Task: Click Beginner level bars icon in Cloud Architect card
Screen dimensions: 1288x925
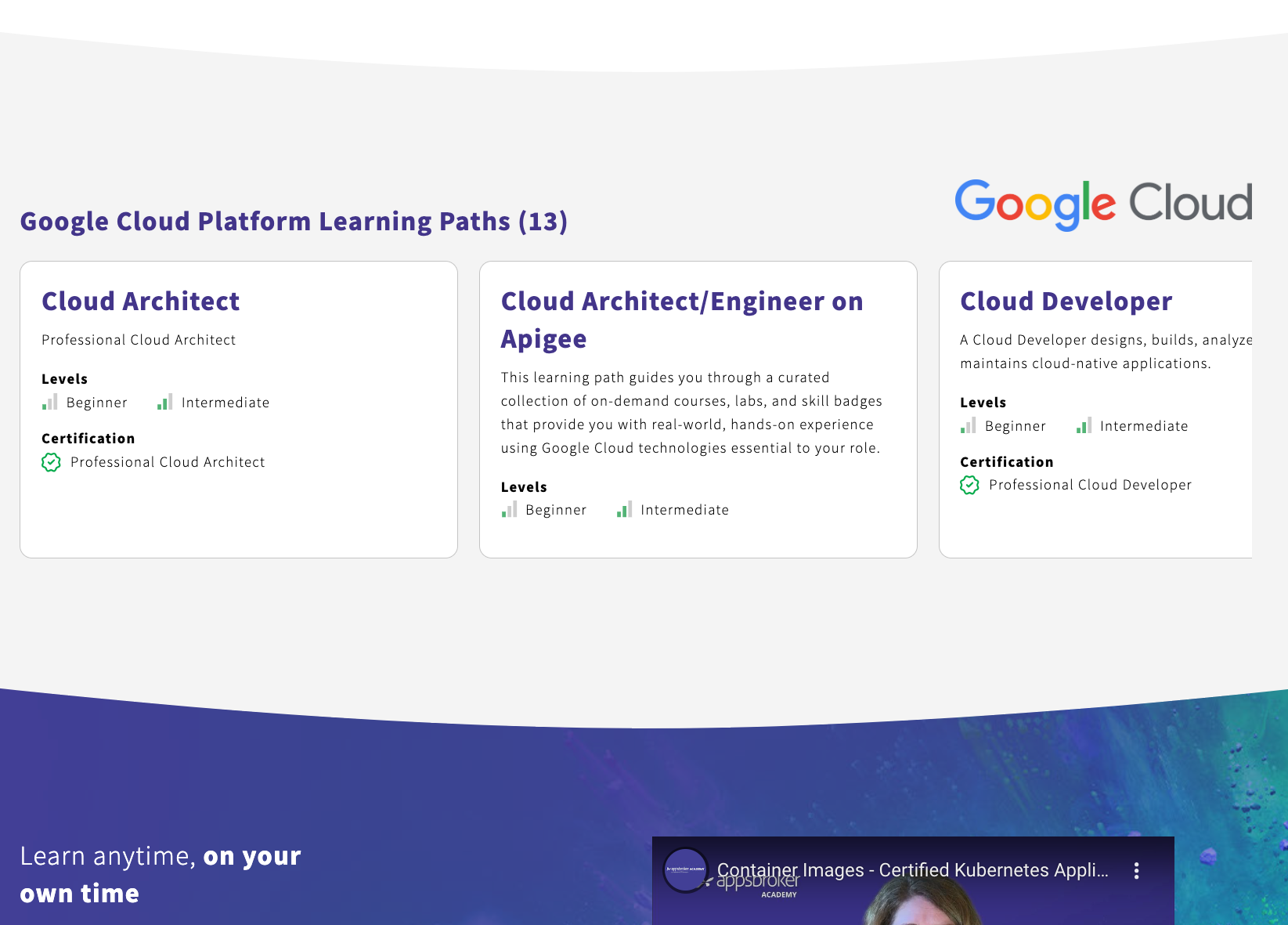Action: (x=49, y=403)
